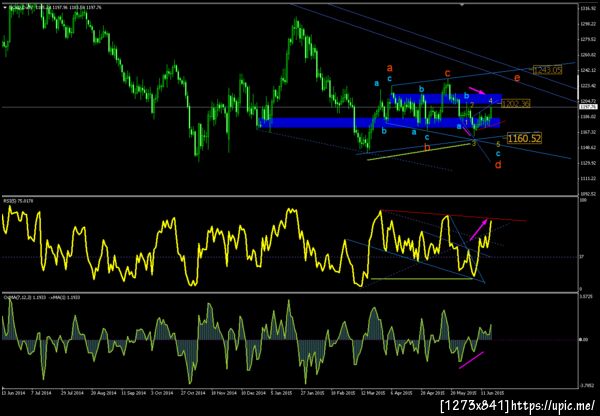Select the 1202.36 price label box
Screen dimensions: 600x416
(x=515, y=103)
